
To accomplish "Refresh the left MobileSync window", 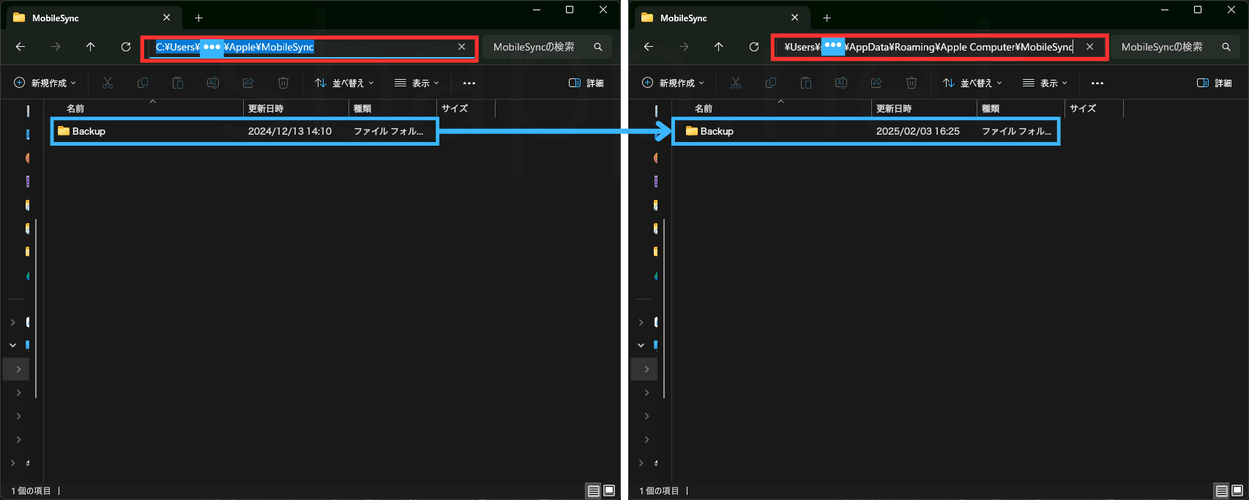I will (x=126, y=47).
